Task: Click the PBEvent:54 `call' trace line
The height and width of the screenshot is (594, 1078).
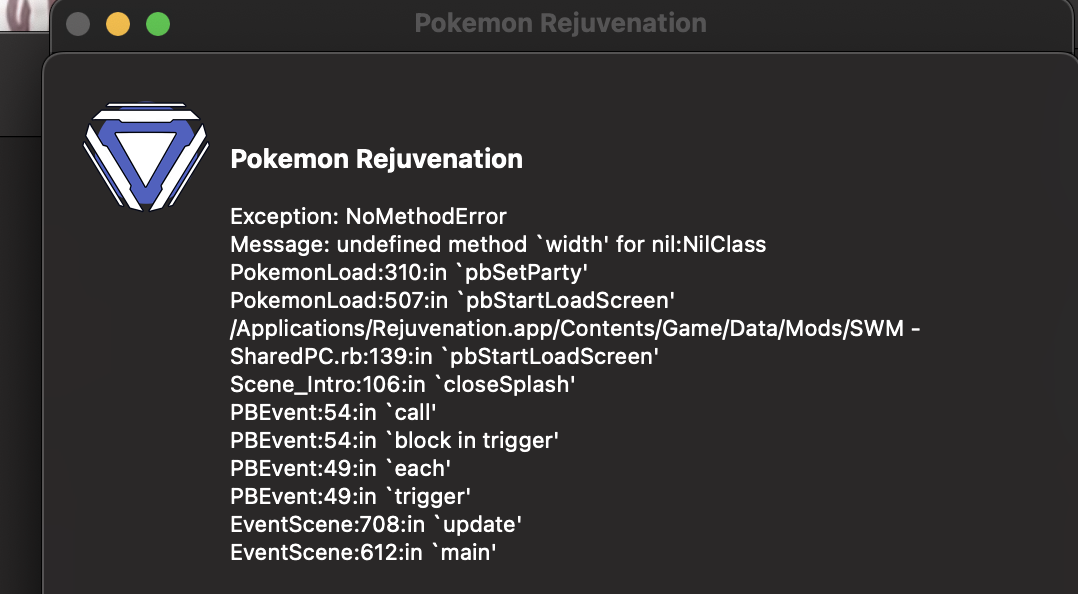Action: (x=333, y=413)
